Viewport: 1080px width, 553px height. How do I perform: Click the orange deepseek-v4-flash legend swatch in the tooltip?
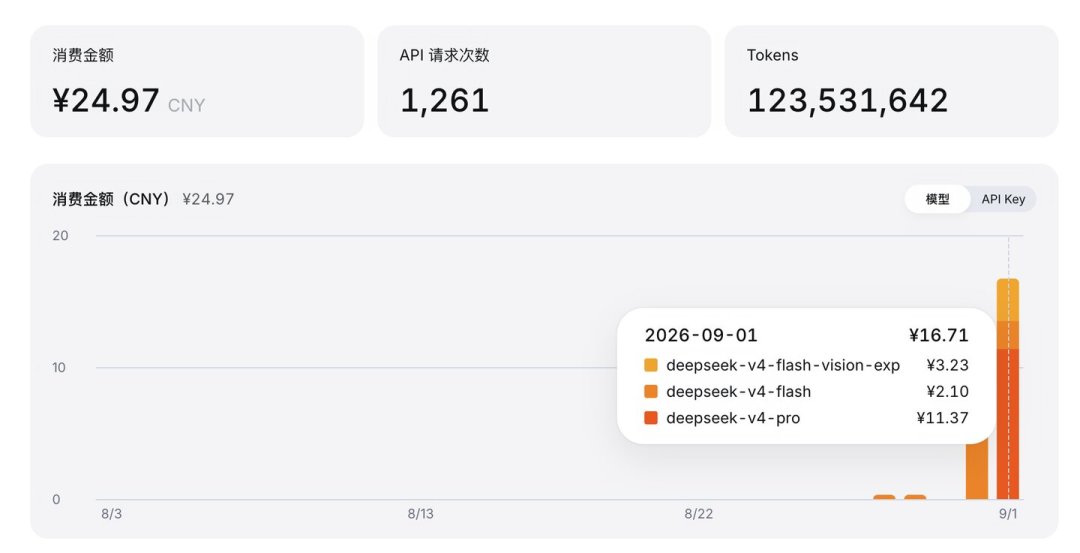650,391
